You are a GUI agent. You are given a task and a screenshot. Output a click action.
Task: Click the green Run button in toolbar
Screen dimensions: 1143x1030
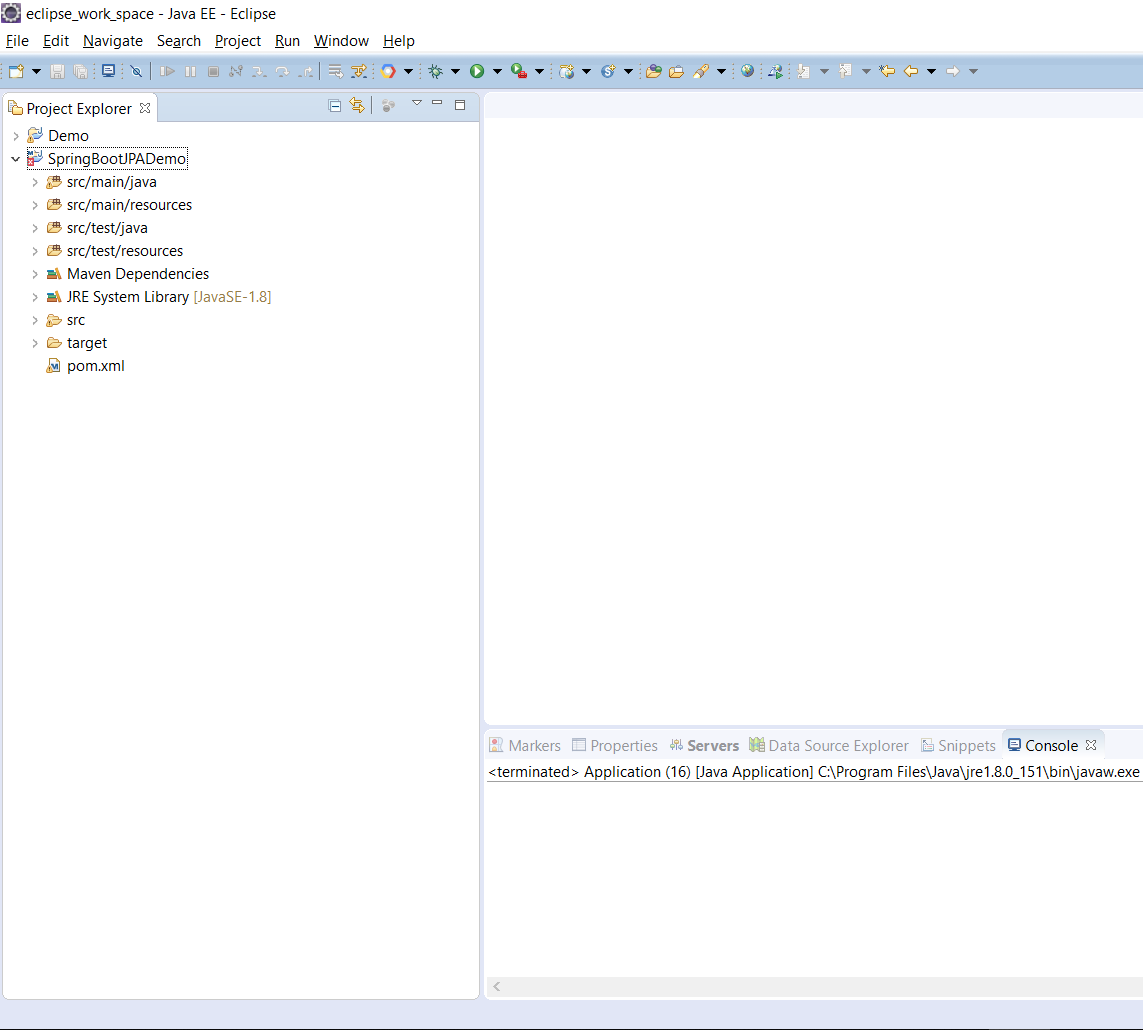477,71
